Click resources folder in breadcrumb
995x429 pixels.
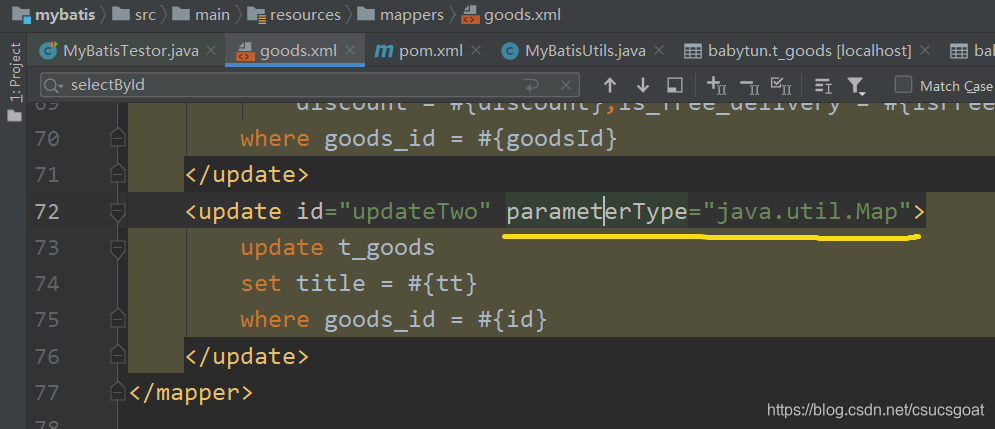tap(294, 14)
